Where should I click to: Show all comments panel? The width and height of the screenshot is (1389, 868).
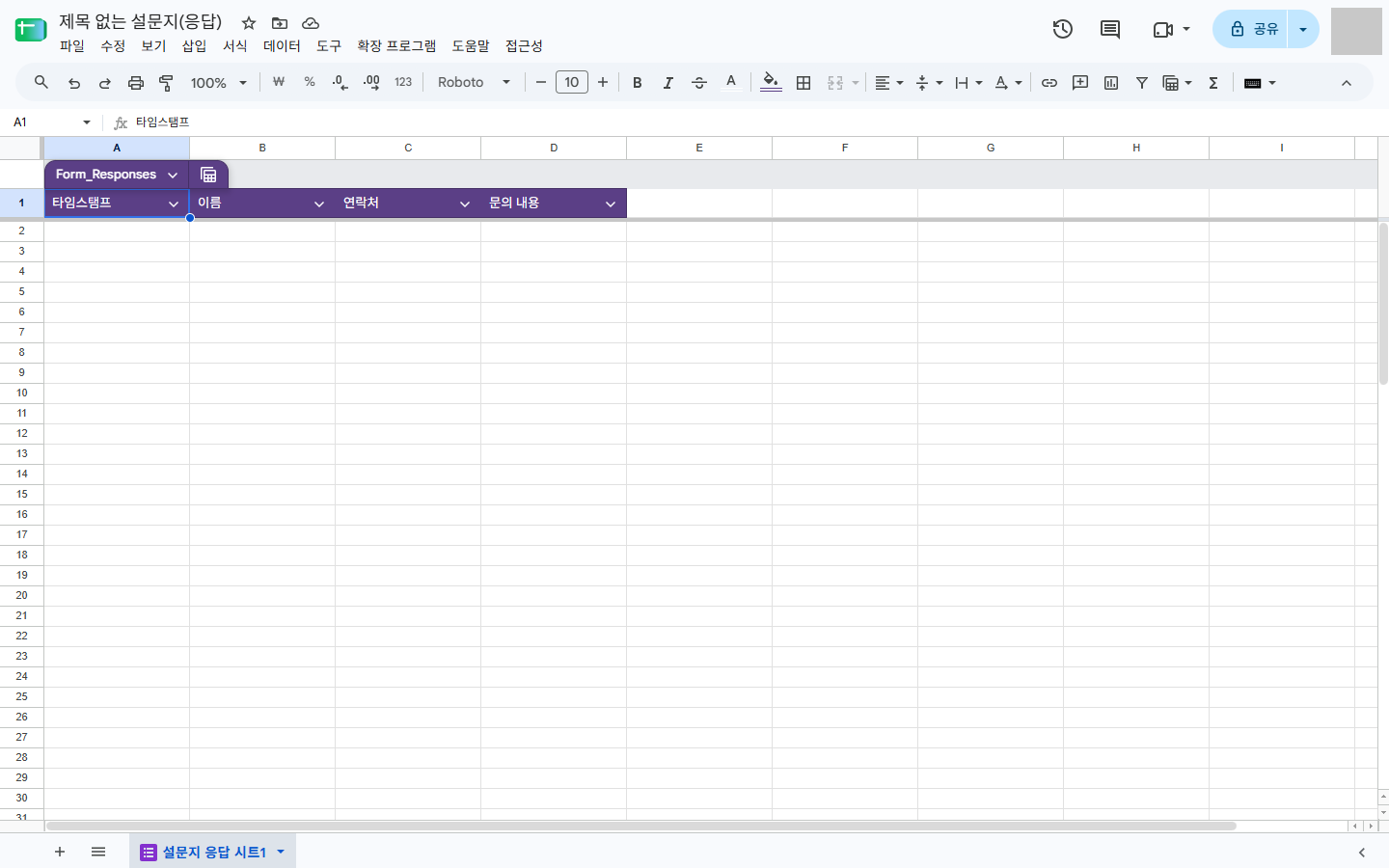point(1110,29)
